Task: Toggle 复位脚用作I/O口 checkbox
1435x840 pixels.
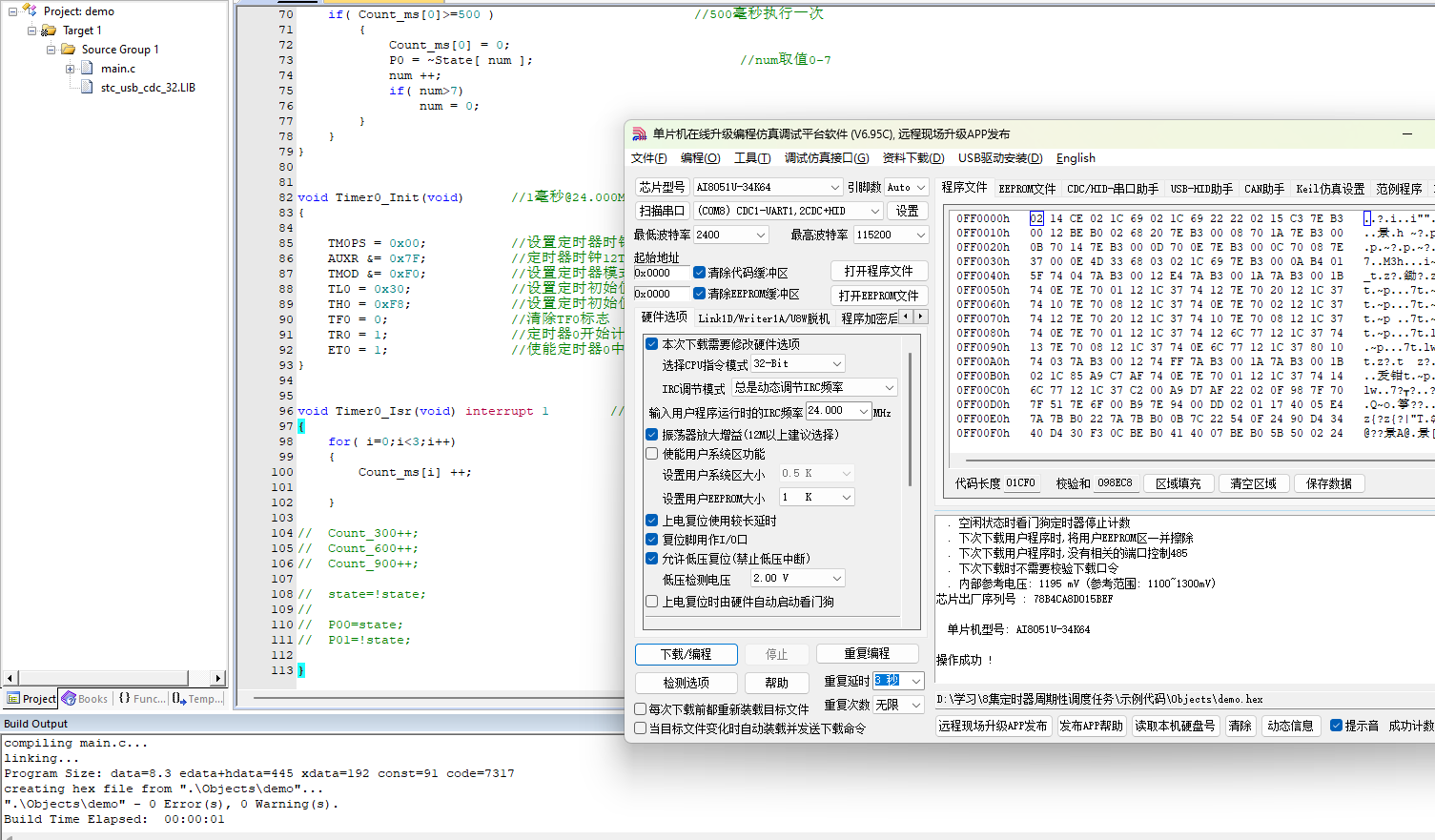Action: pos(652,540)
